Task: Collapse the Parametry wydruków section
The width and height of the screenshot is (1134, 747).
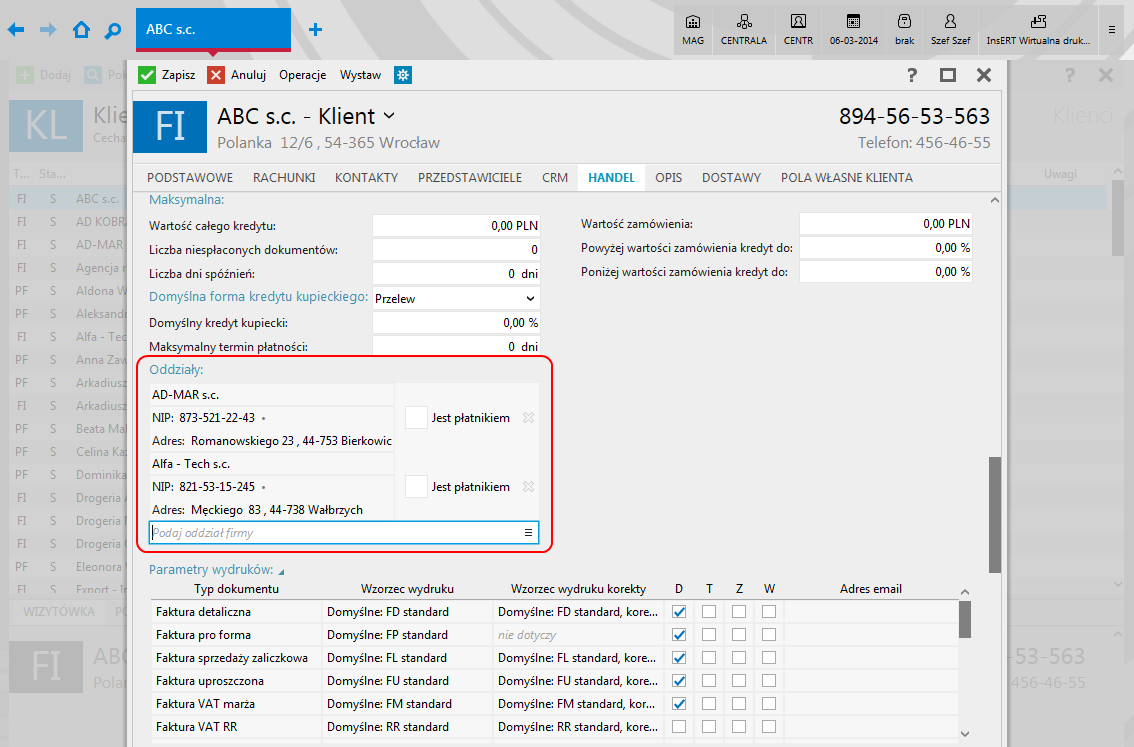Action: (x=281, y=571)
